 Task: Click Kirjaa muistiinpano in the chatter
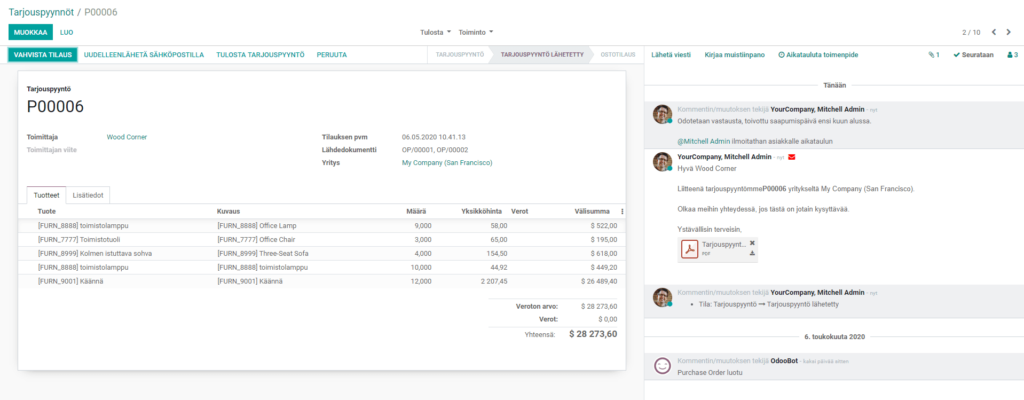[x=735, y=55]
